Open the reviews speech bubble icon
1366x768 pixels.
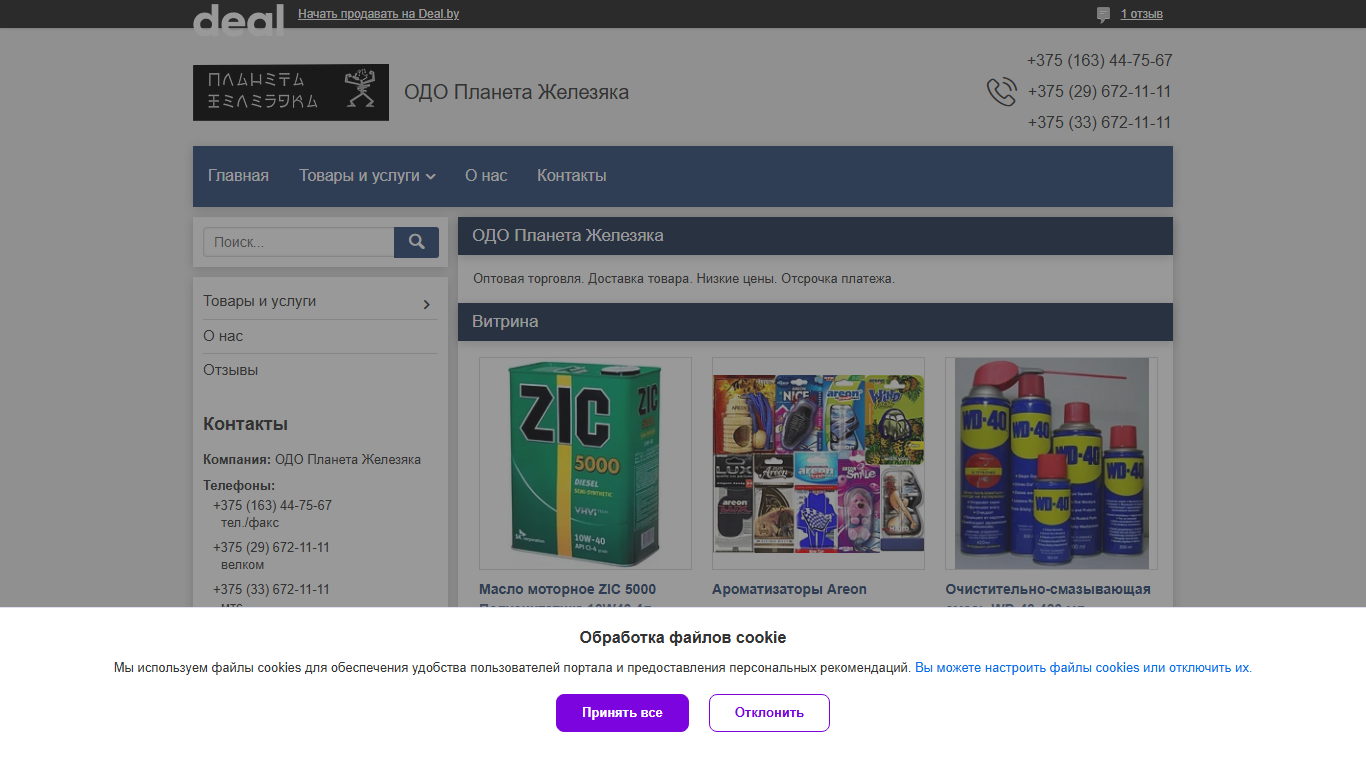pos(1103,15)
